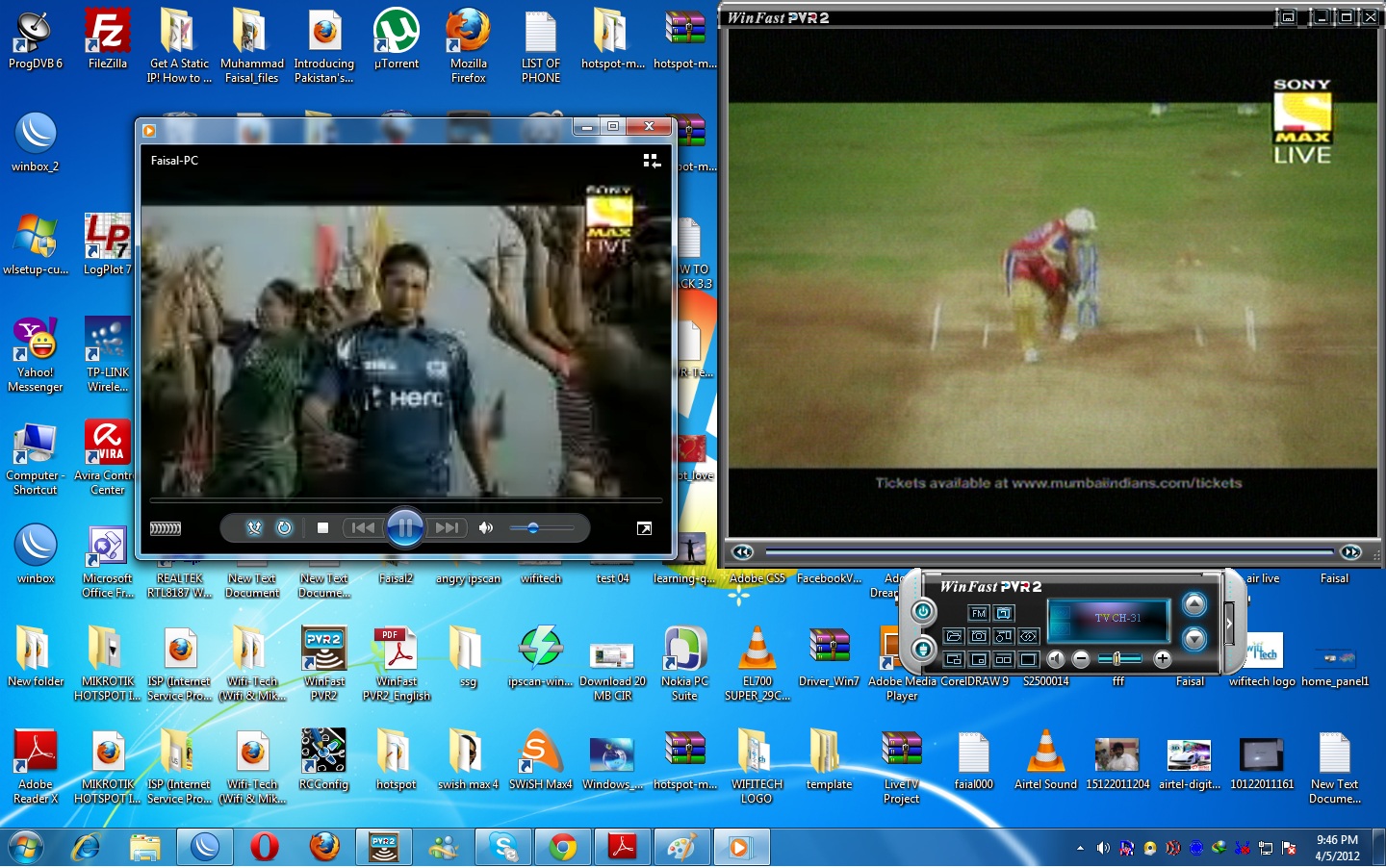Viewport: 1386px width, 868px height.
Task: Toggle repeat in the media player controls
Action: click(x=283, y=528)
